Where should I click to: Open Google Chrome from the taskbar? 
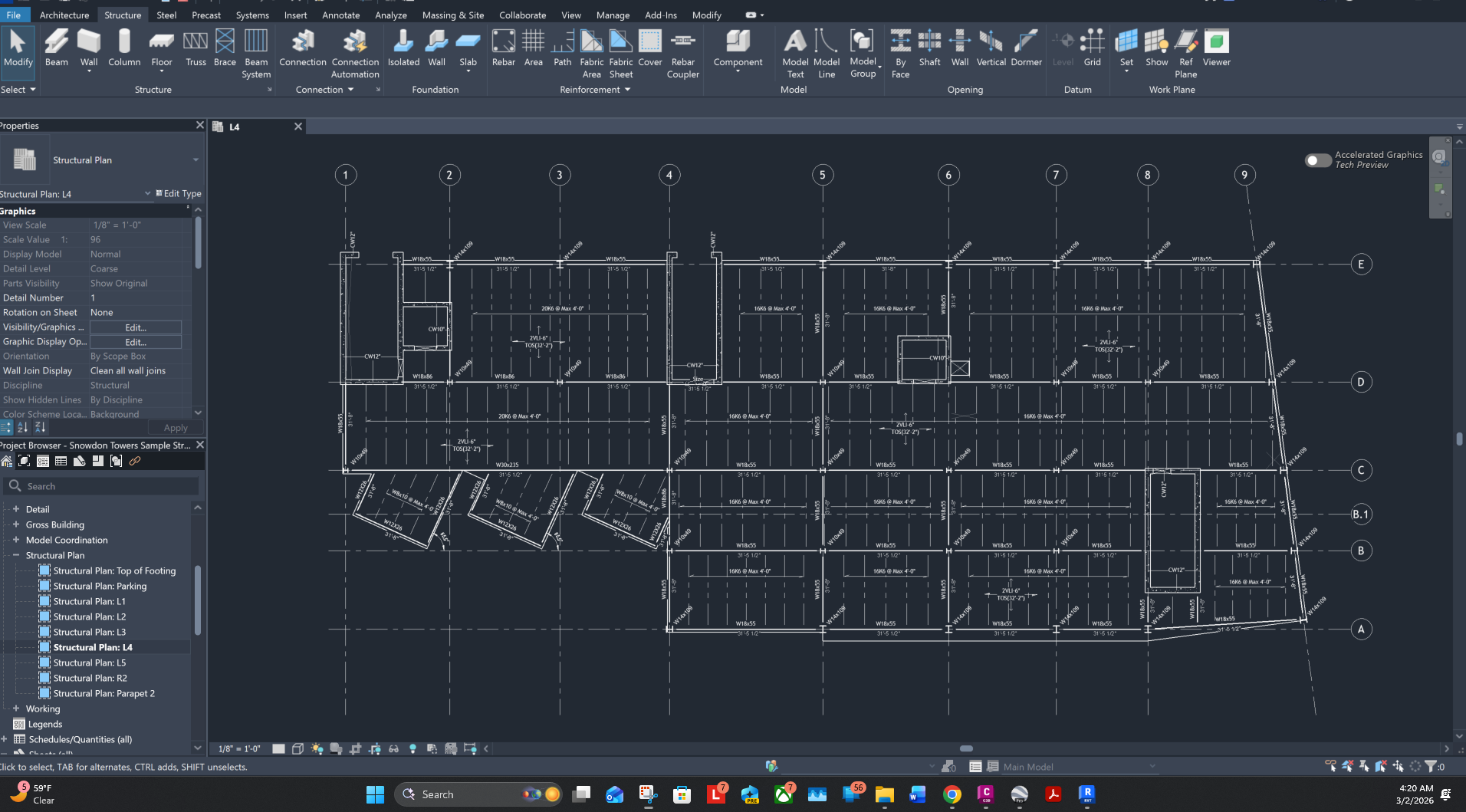point(952,794)
